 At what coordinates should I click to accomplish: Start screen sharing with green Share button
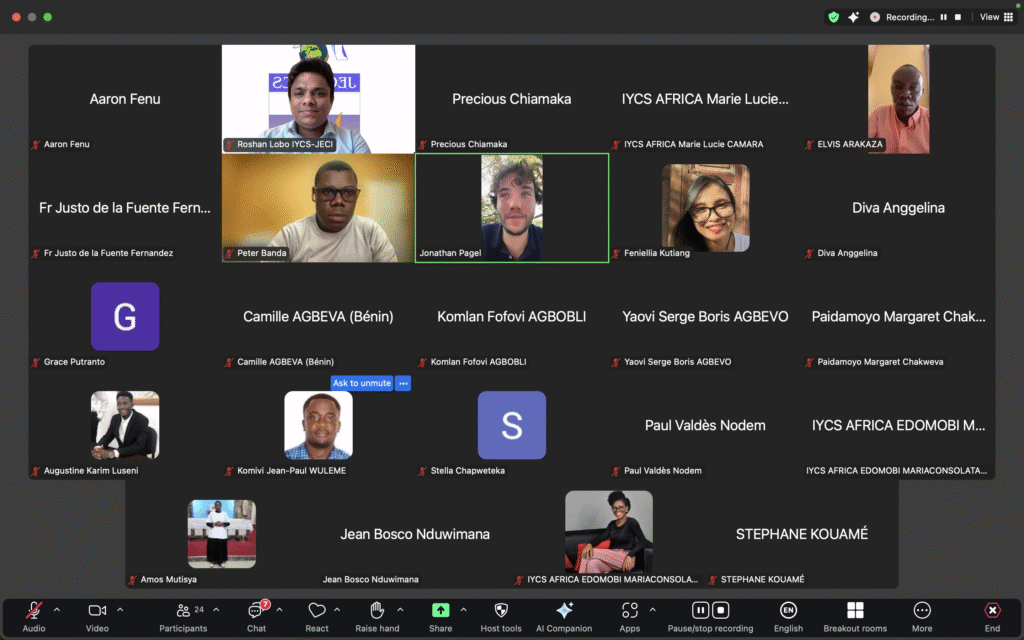click(x=441, y=616)
